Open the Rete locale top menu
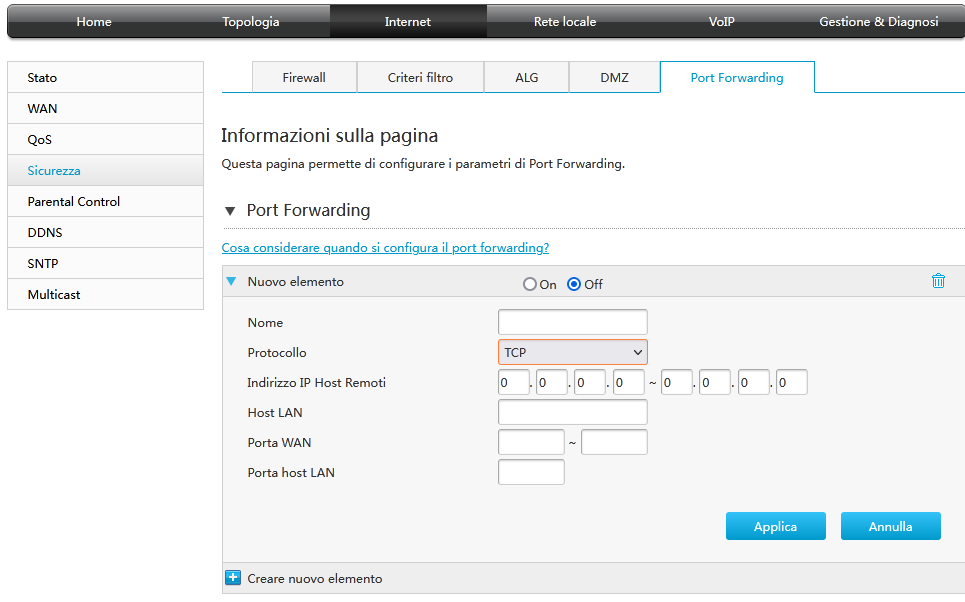The height and width of the screenshot is (602, 965). pos(565,21)
